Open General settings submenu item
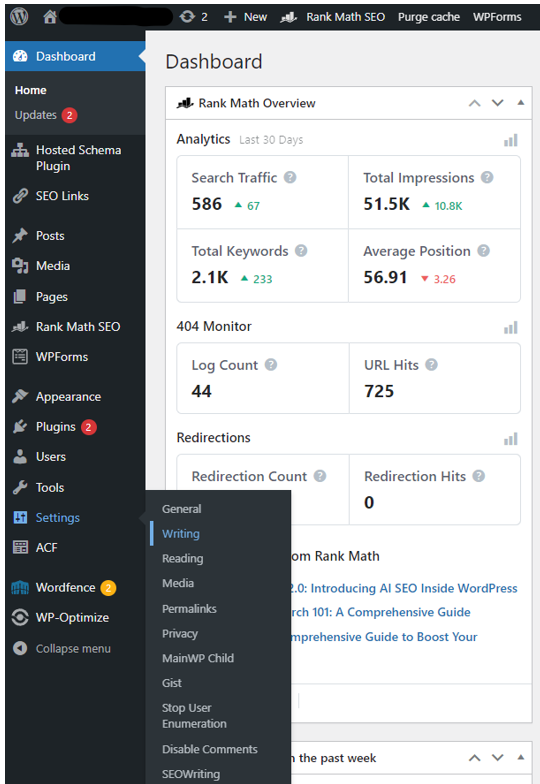The image size is (540, 784). [x=182, y=509]
